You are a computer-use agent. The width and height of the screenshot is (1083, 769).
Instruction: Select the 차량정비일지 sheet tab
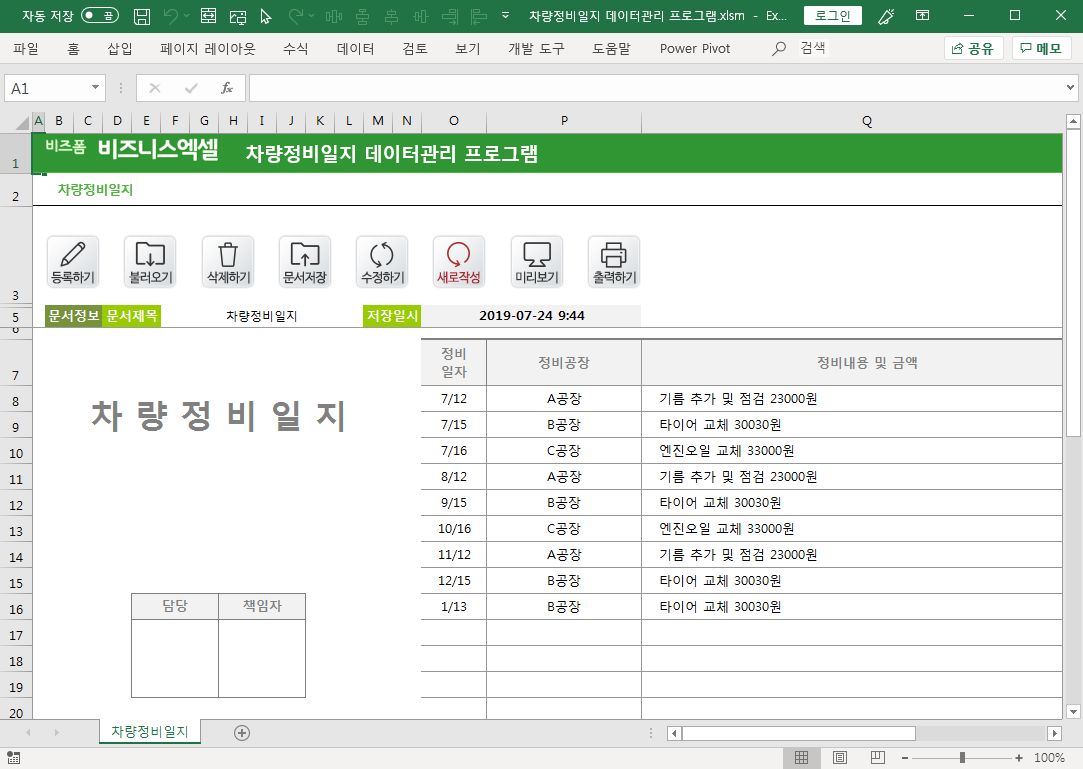(x=150, y=732)
